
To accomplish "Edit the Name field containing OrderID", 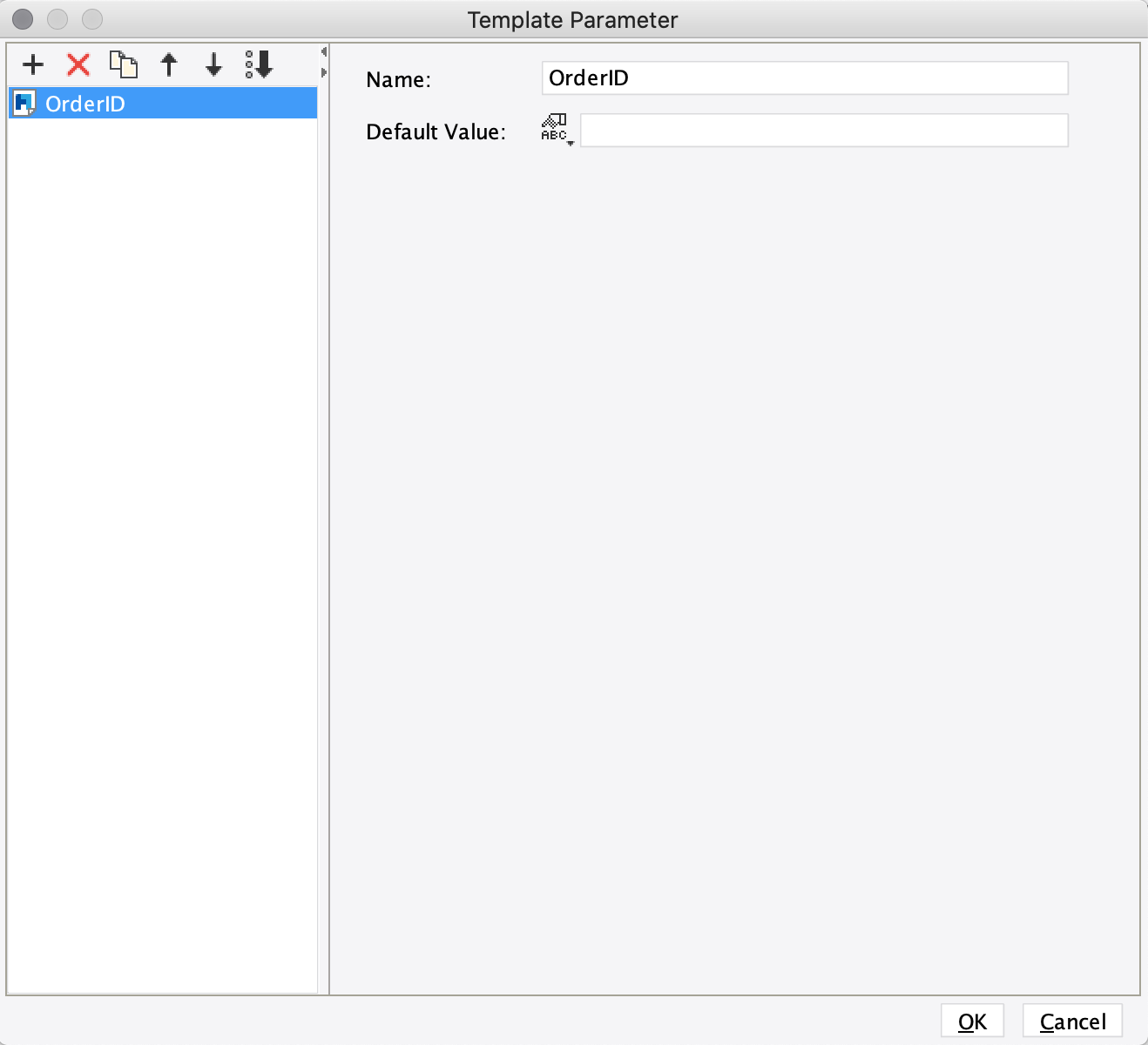I will click(803, 78).
